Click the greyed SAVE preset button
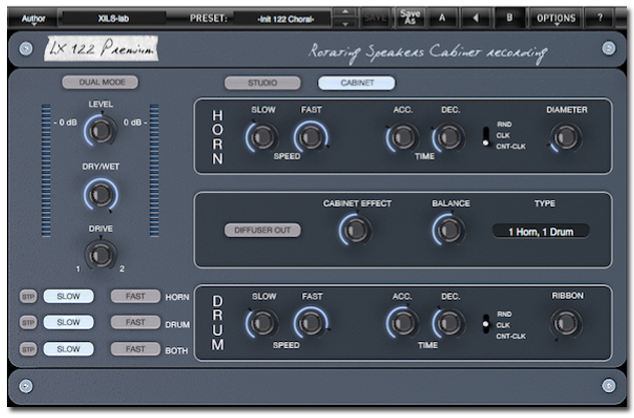Image resolution: width=634 pixels, height=418 pixels. pos(375,18)
